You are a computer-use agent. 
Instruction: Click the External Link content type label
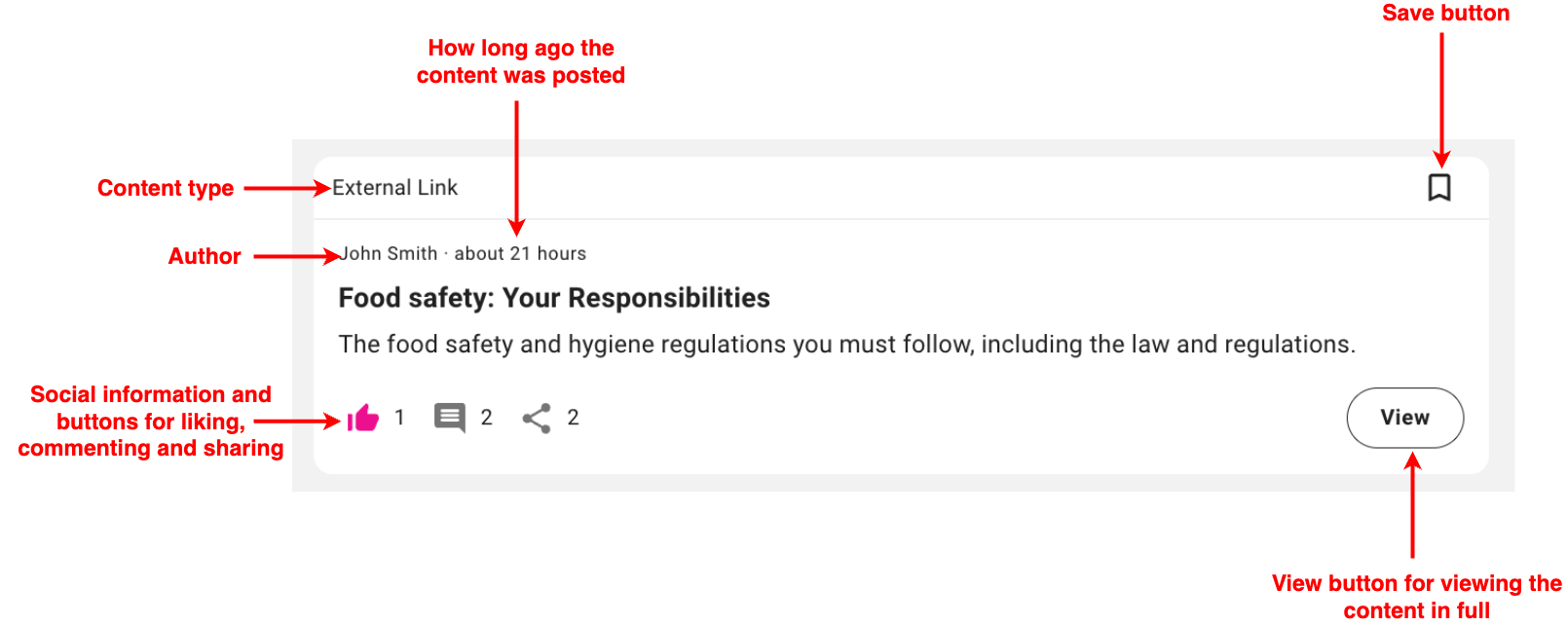tap(394, 188)
